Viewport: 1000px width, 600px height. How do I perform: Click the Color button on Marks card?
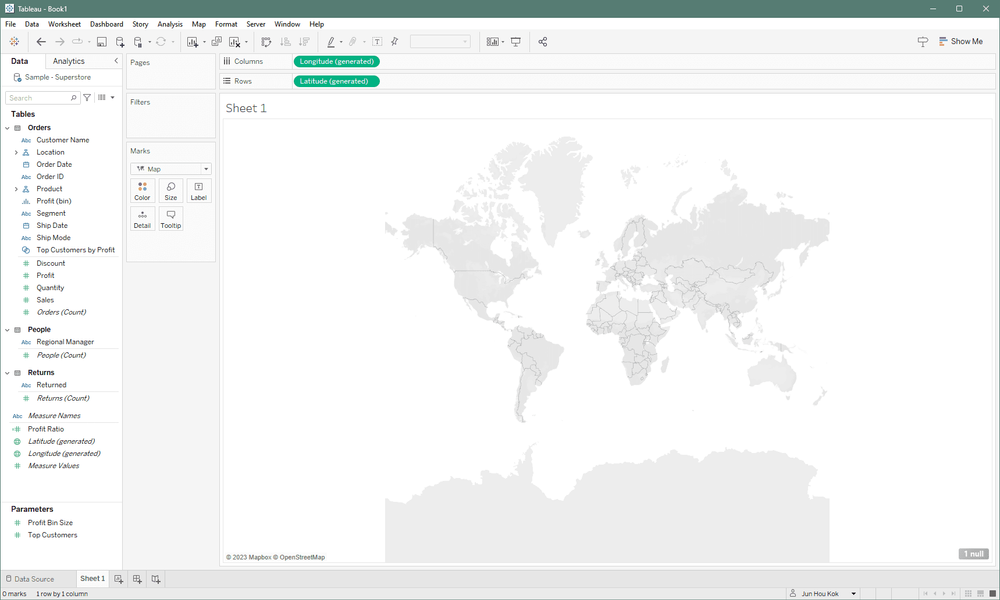(142, 191)
